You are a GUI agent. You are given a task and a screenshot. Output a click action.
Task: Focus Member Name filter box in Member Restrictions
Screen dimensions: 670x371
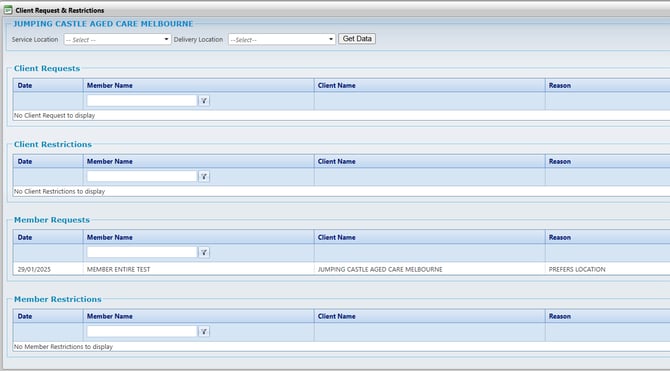pos(142,331)
